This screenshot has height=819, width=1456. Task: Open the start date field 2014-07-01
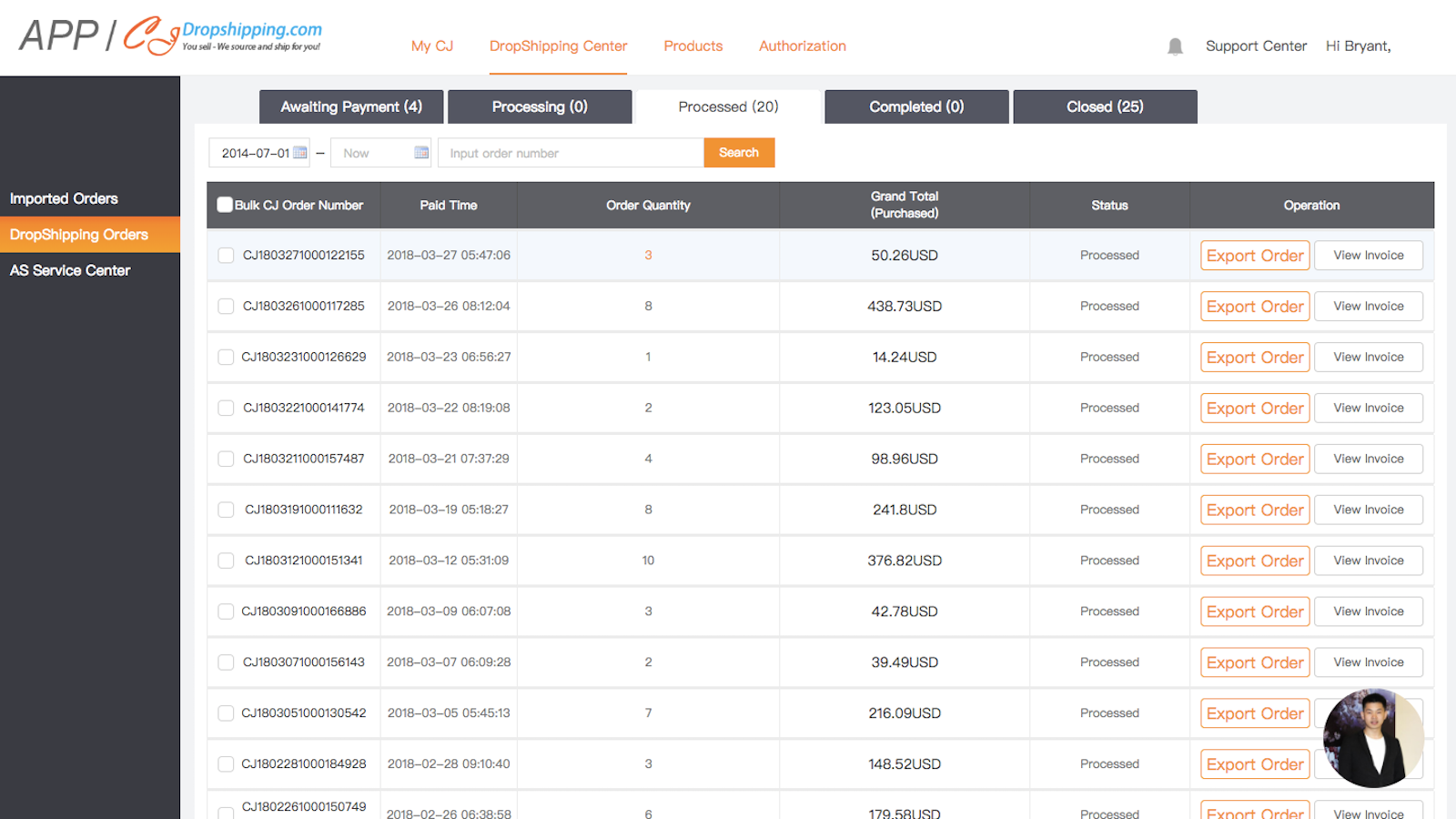(x=255, y=153)
